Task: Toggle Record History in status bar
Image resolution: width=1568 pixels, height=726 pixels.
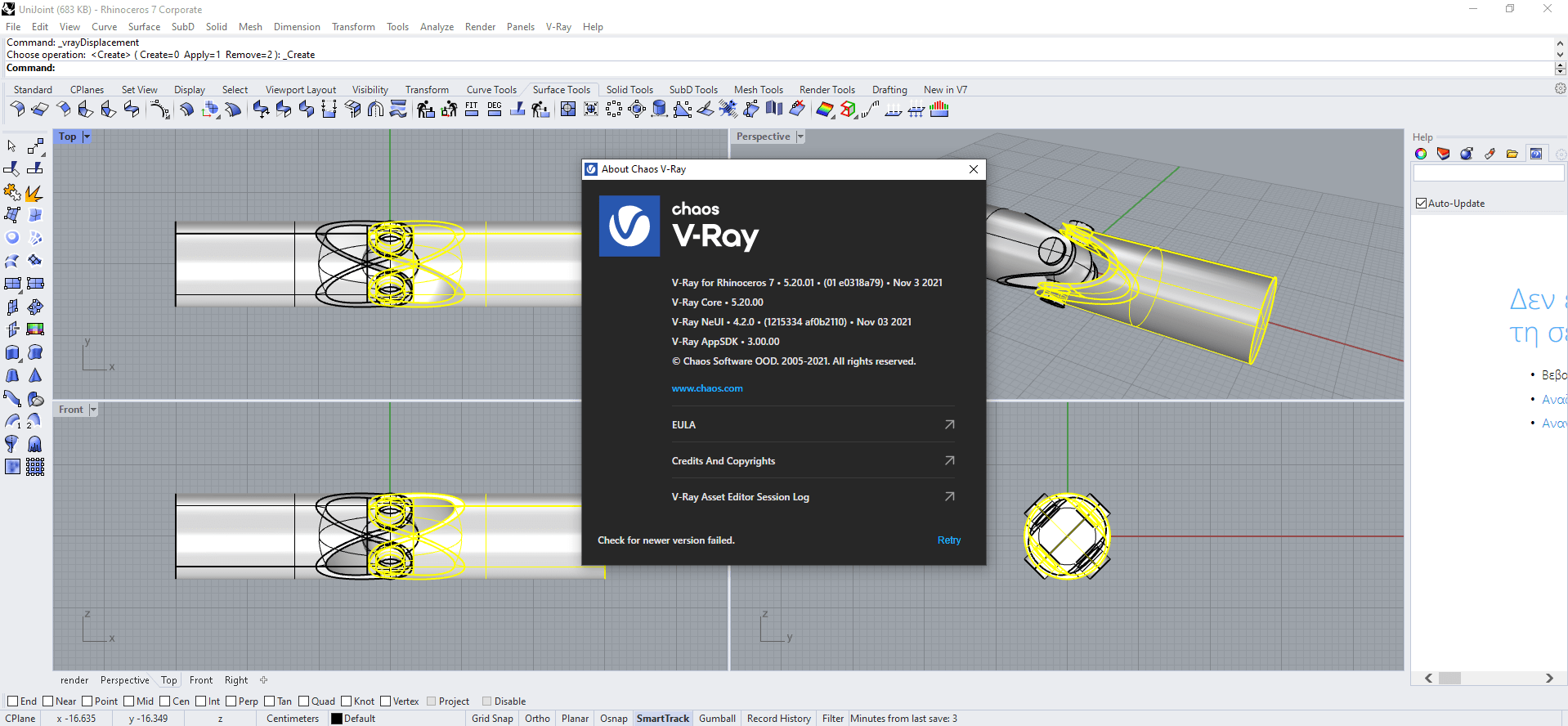Action: tap(778, 719)
